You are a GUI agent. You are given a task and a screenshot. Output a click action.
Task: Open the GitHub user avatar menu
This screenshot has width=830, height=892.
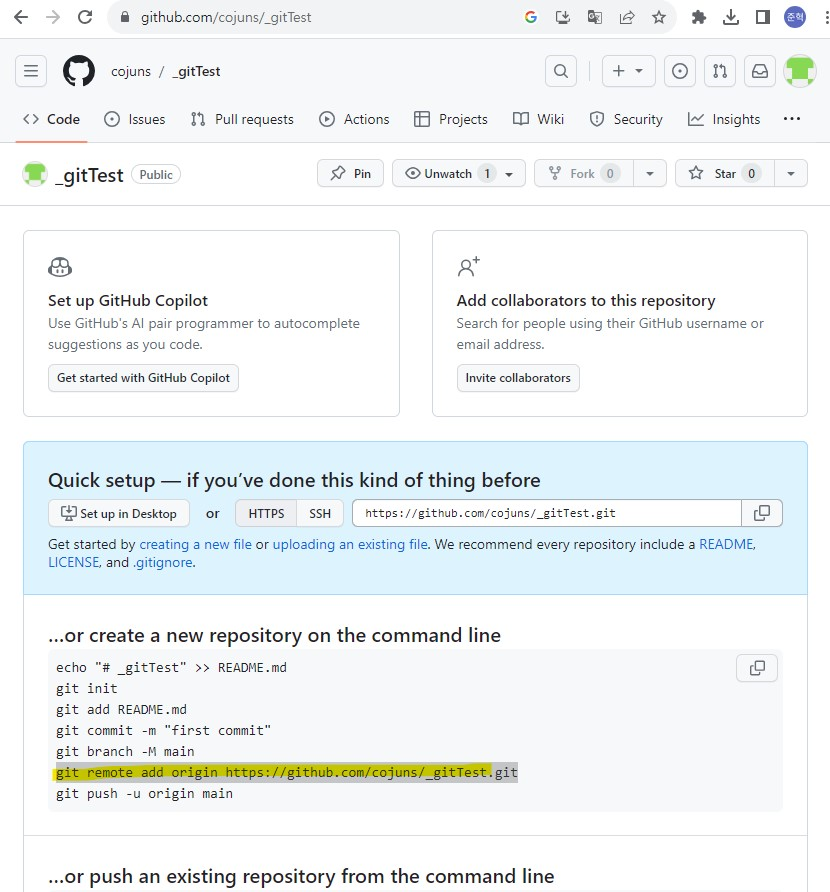click(800, 71)
